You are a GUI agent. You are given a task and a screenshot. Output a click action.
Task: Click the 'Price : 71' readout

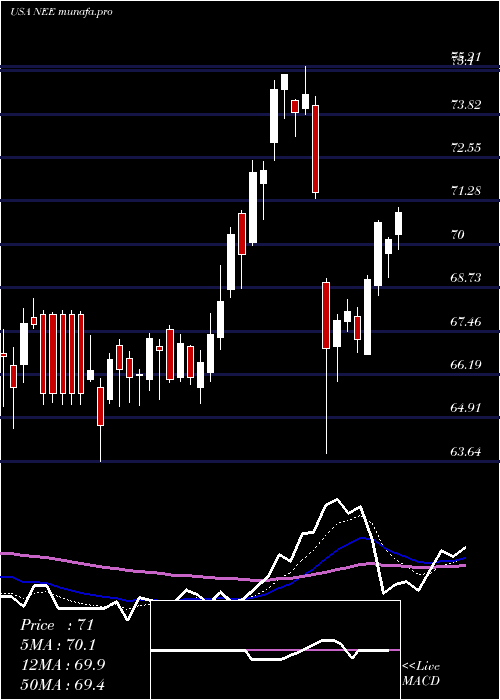[57, 625]
